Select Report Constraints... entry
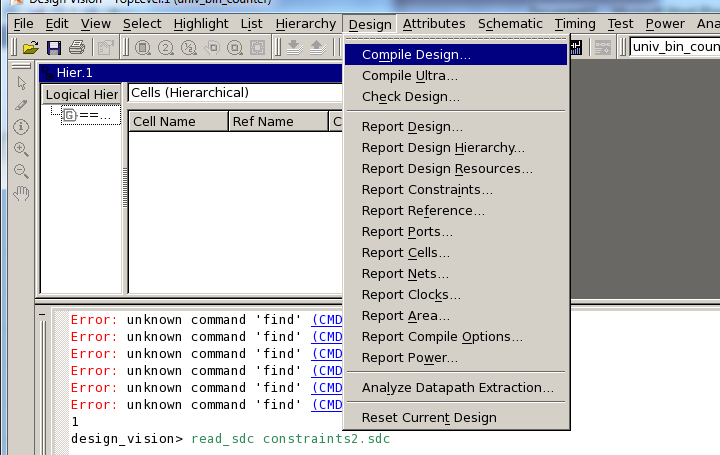This screenshot has height=455, width=720. [x=456, y=190]
